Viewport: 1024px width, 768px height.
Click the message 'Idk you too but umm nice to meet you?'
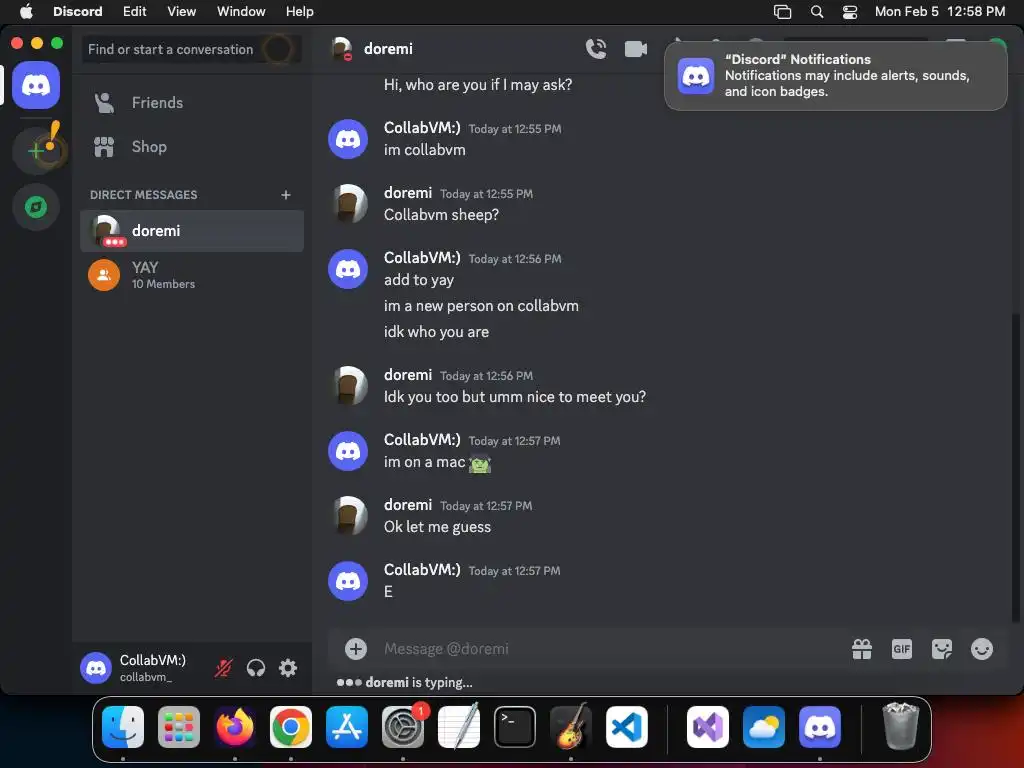[x=515, y=396]
